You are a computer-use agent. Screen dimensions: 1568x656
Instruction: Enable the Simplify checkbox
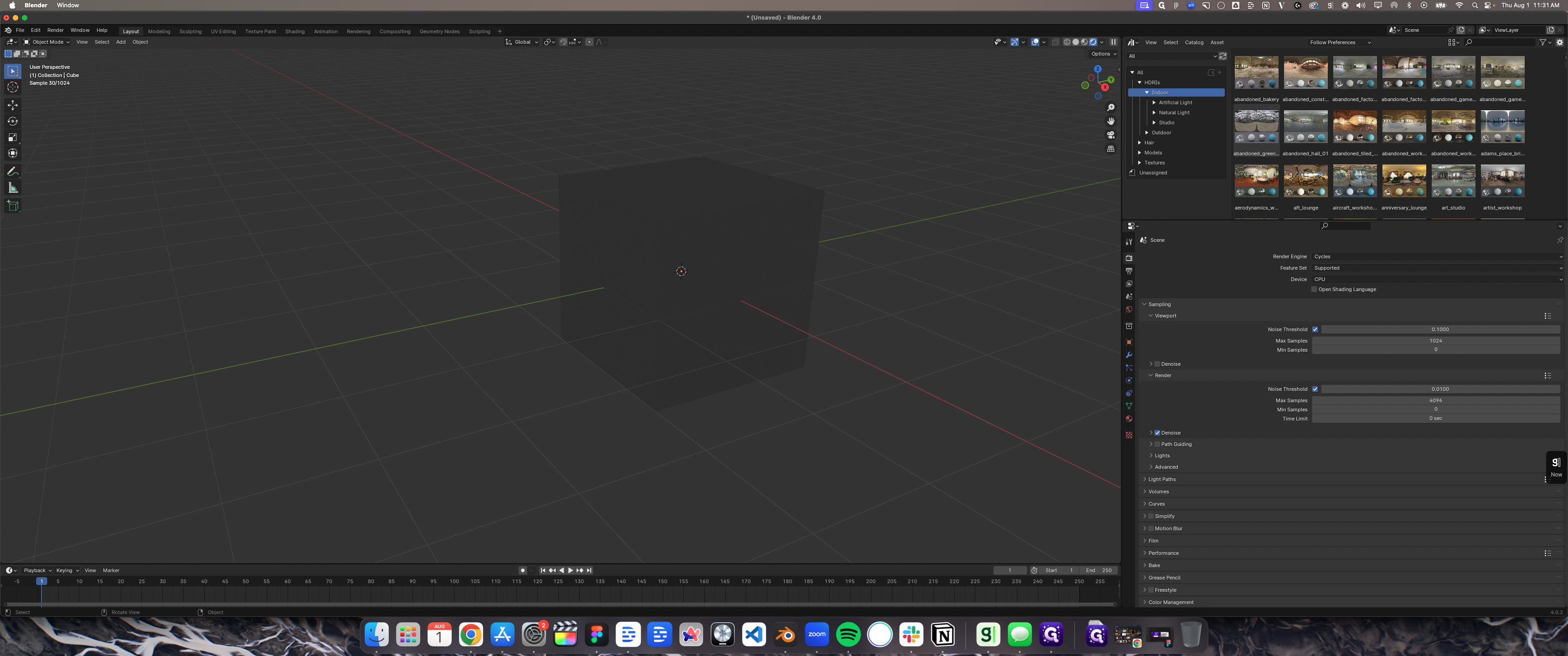point(1151,516)
